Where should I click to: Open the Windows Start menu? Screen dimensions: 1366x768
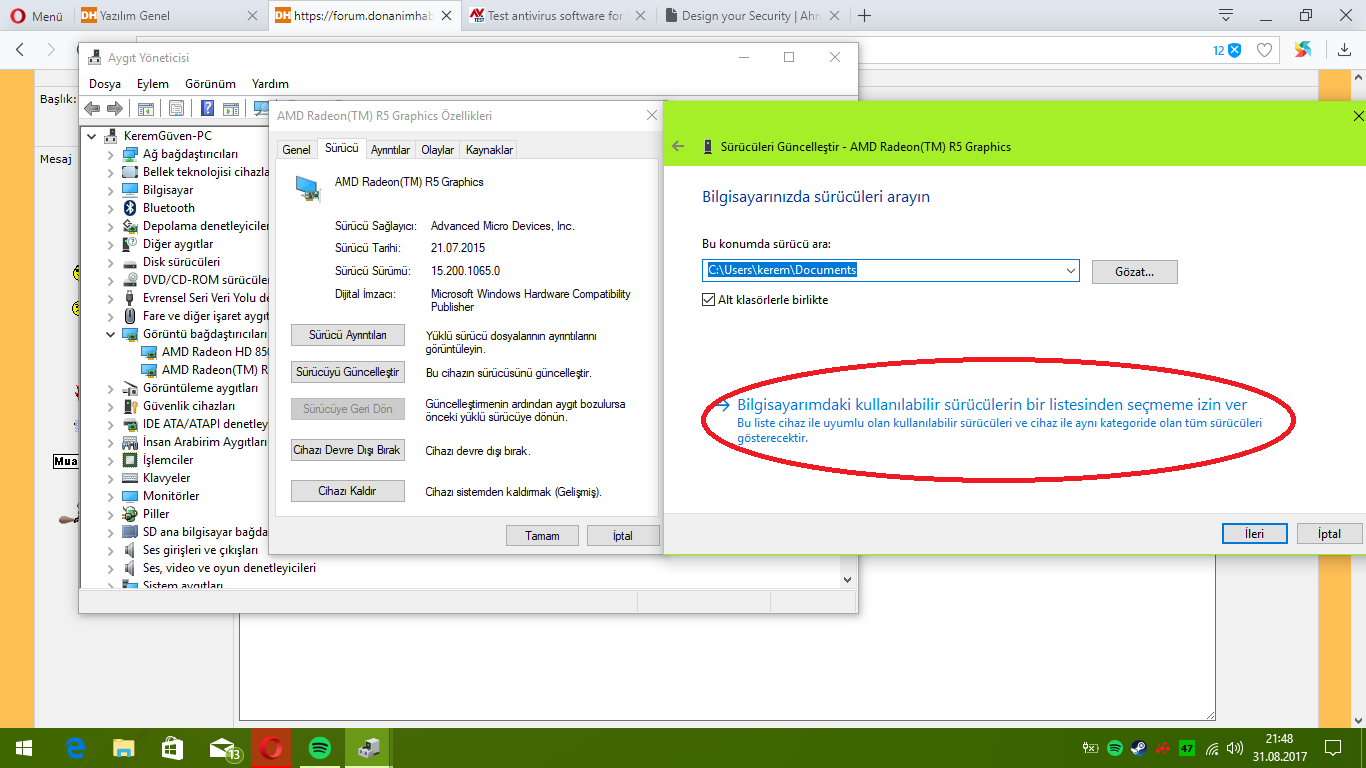tap(22, 748)
